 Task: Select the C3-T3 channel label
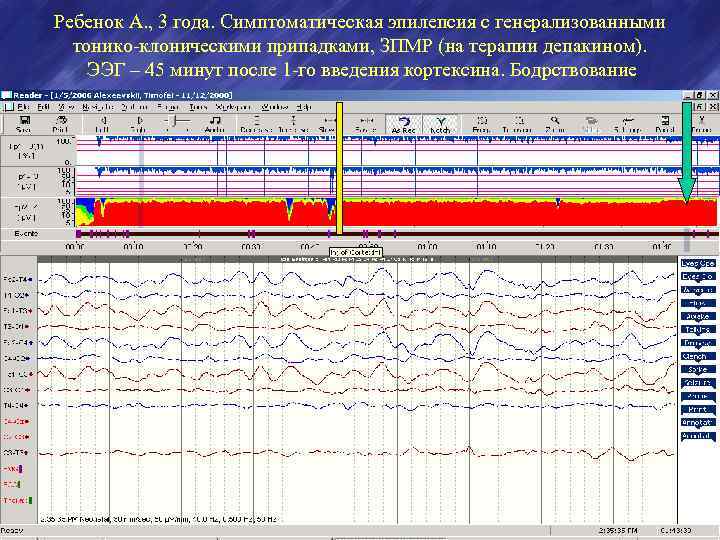16,453
